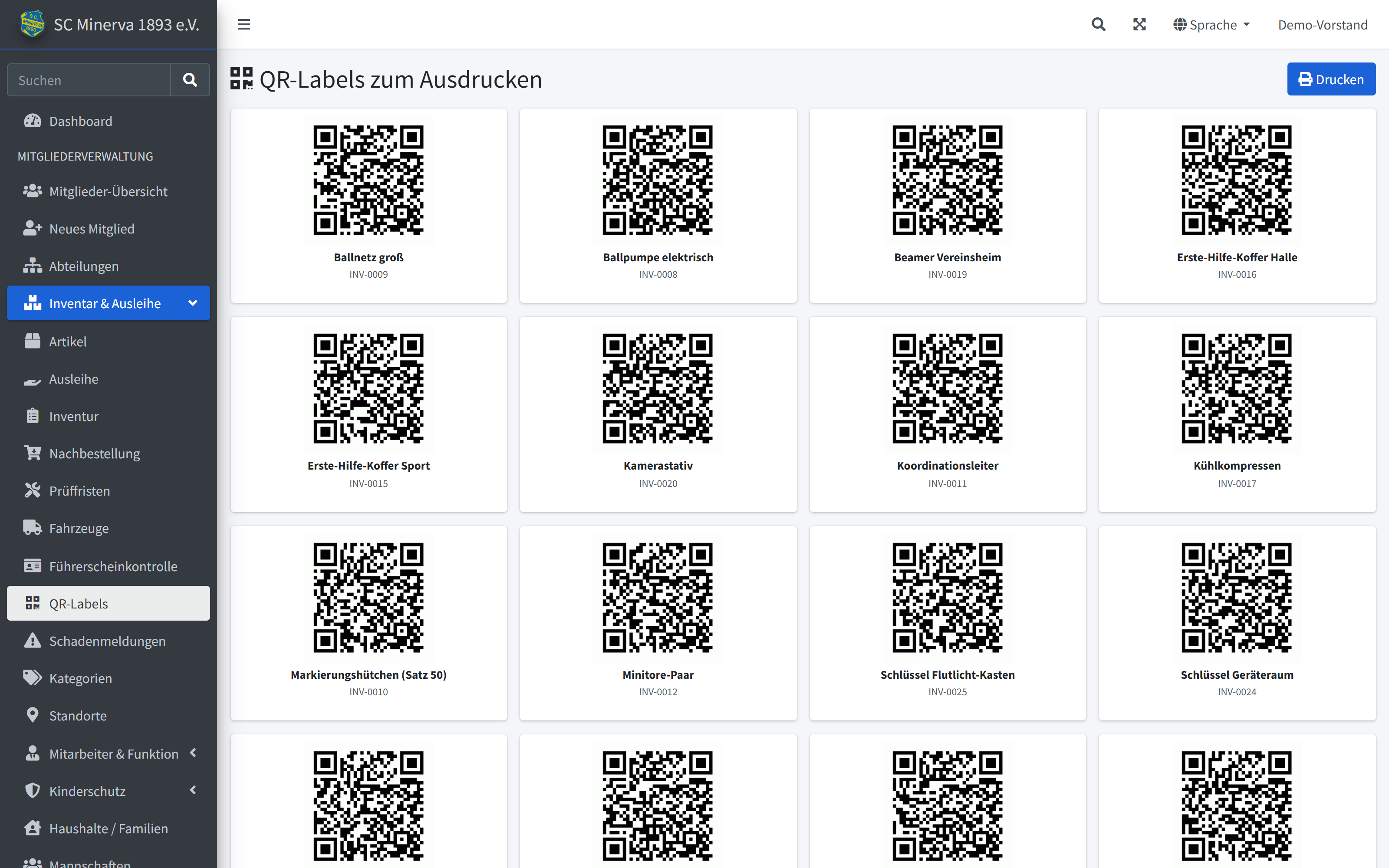The width and height of the screenshot is (1389, 868).
Task: Click the Abteilungen sitemap icon
Action: click(x=33, y=265)
